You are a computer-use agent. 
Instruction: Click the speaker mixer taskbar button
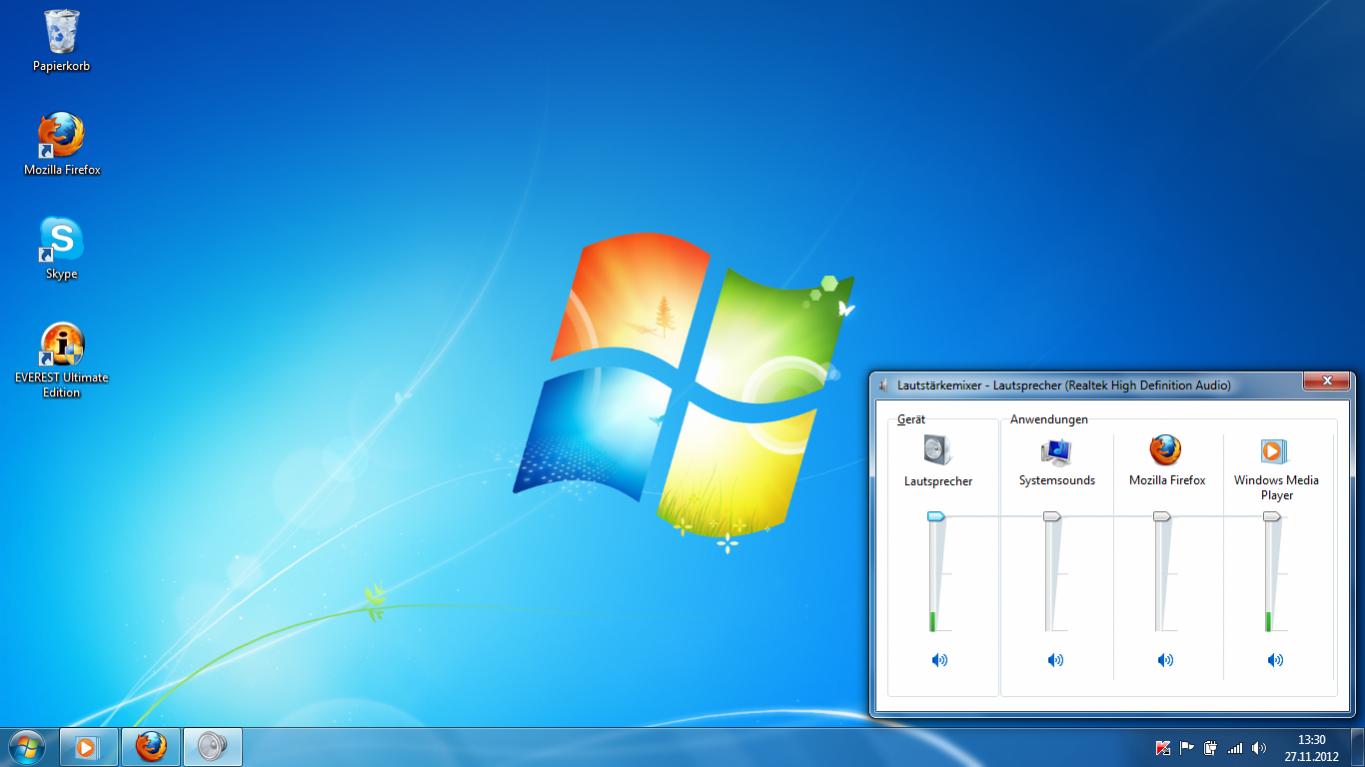[212, 747]
